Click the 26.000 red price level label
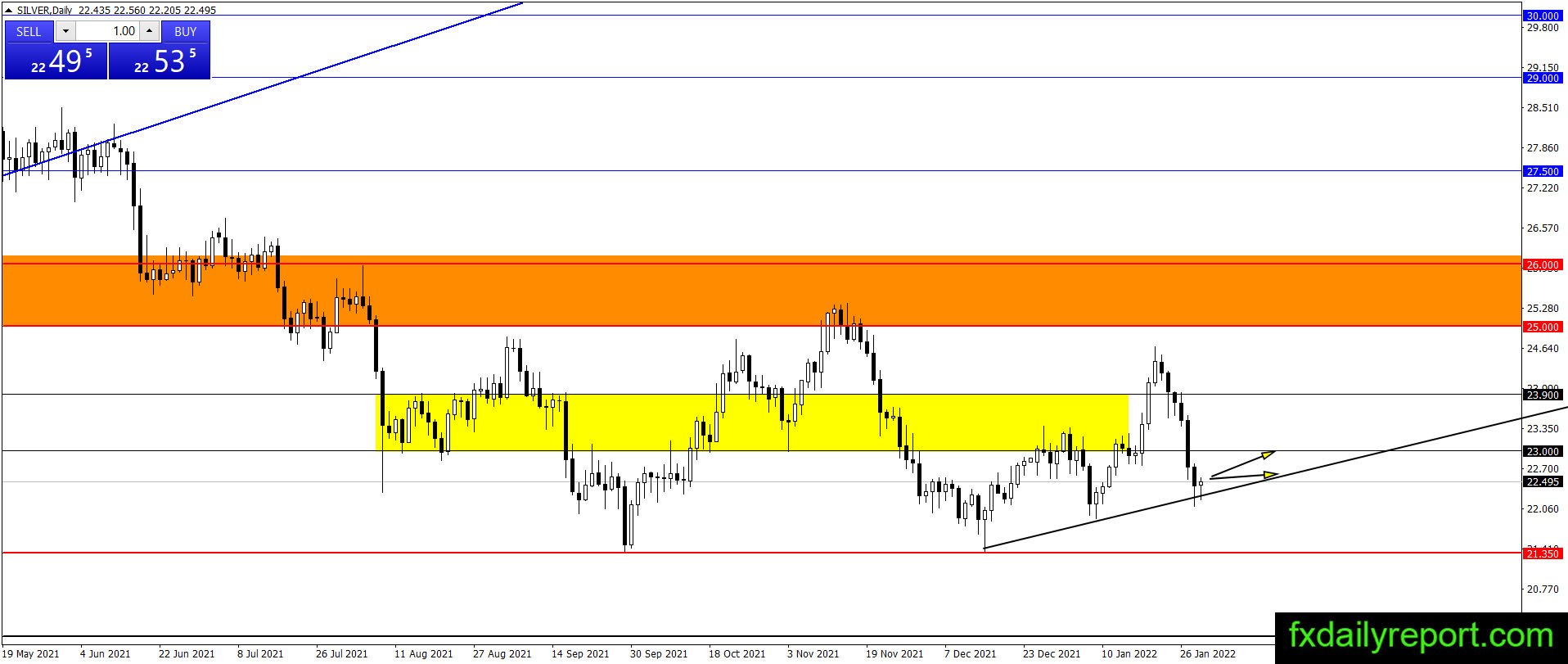Image resolution: width=1568 pixels, height=664 pixels. [1543, 264]
